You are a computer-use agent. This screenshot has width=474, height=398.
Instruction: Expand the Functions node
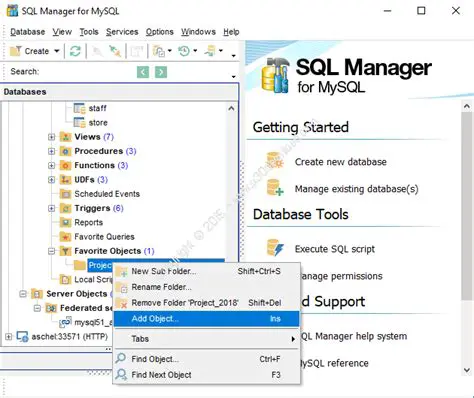coord(51,166)
